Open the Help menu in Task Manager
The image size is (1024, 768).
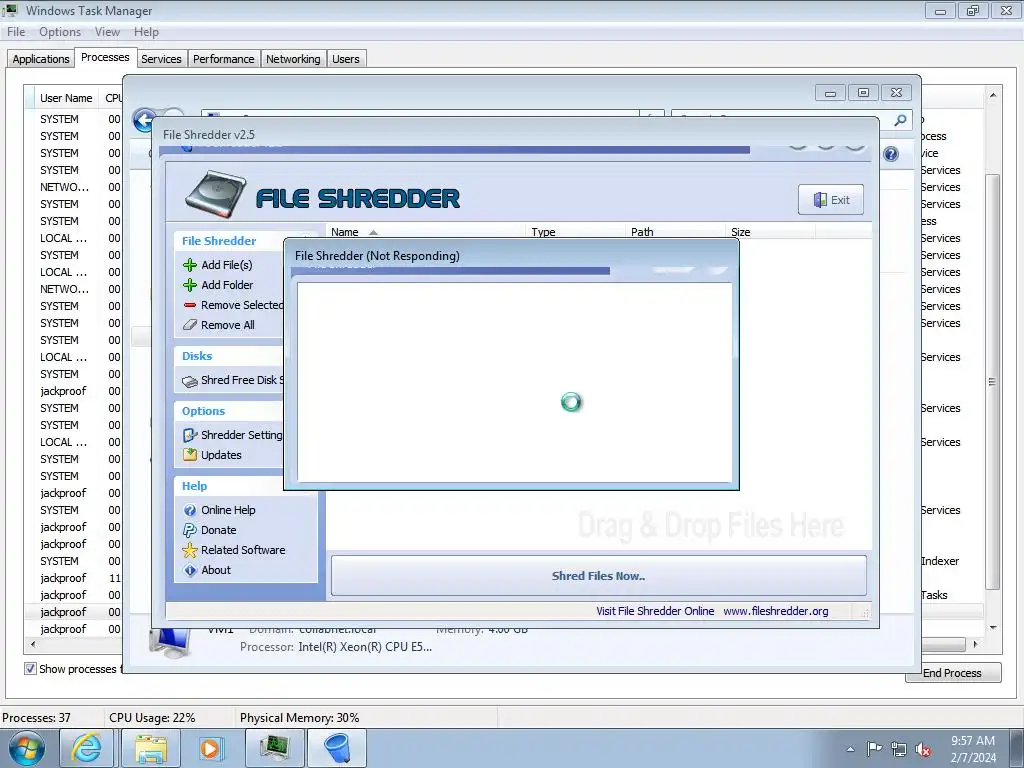pos(146,32)
